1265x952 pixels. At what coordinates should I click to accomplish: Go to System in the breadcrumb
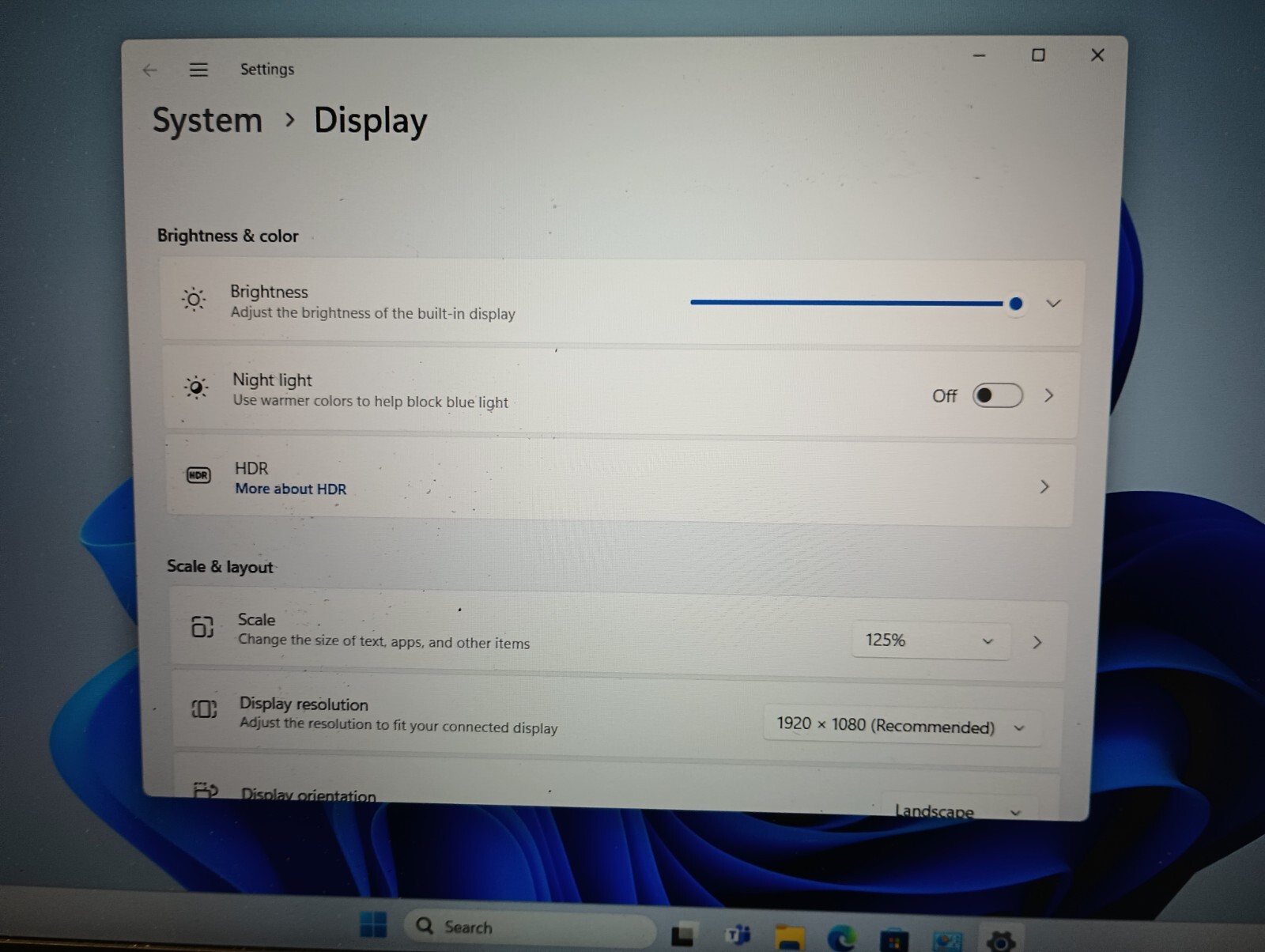(207, 120)
